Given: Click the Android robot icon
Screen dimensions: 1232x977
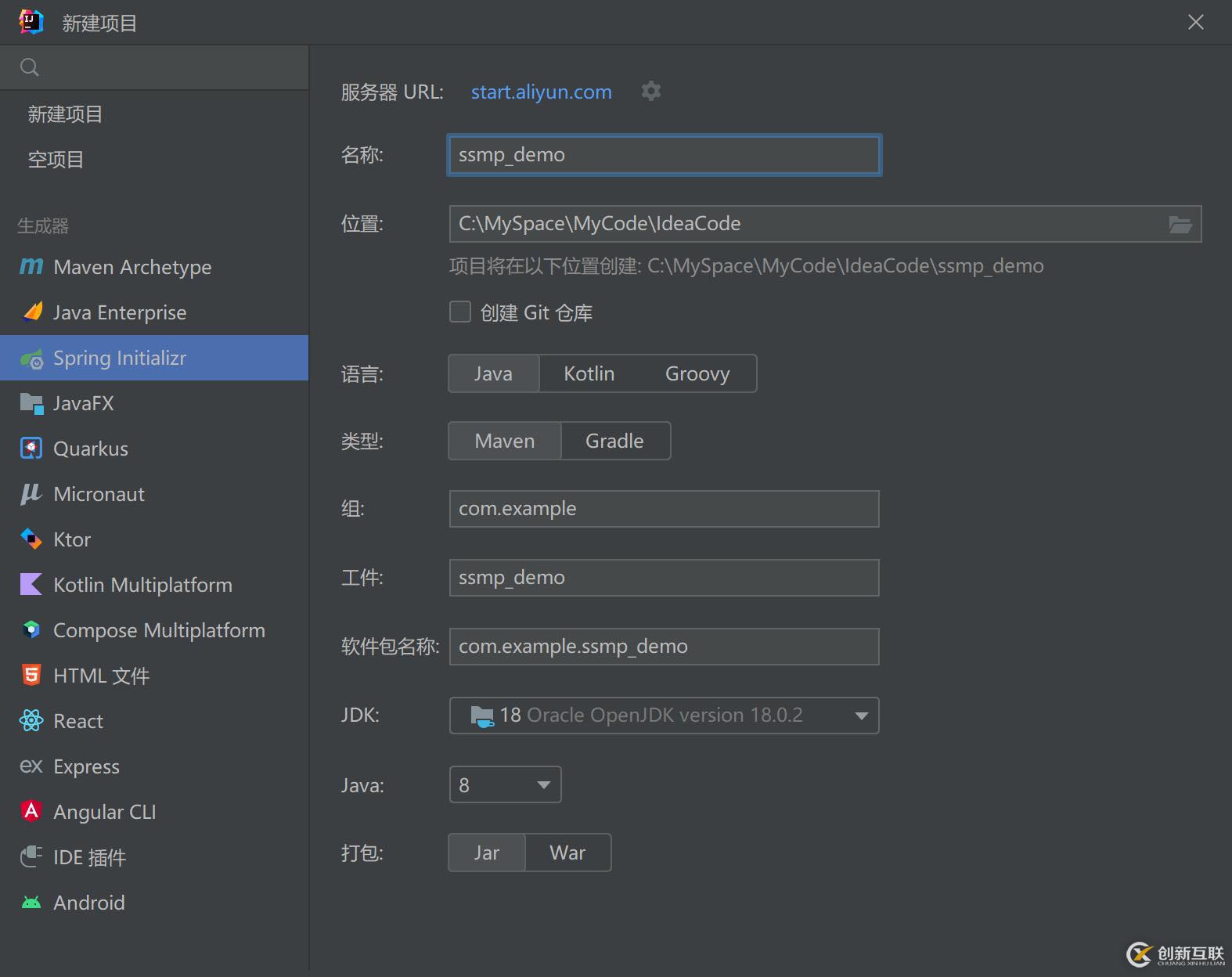Looking at the screenshot, I should (x=31, y=903).
